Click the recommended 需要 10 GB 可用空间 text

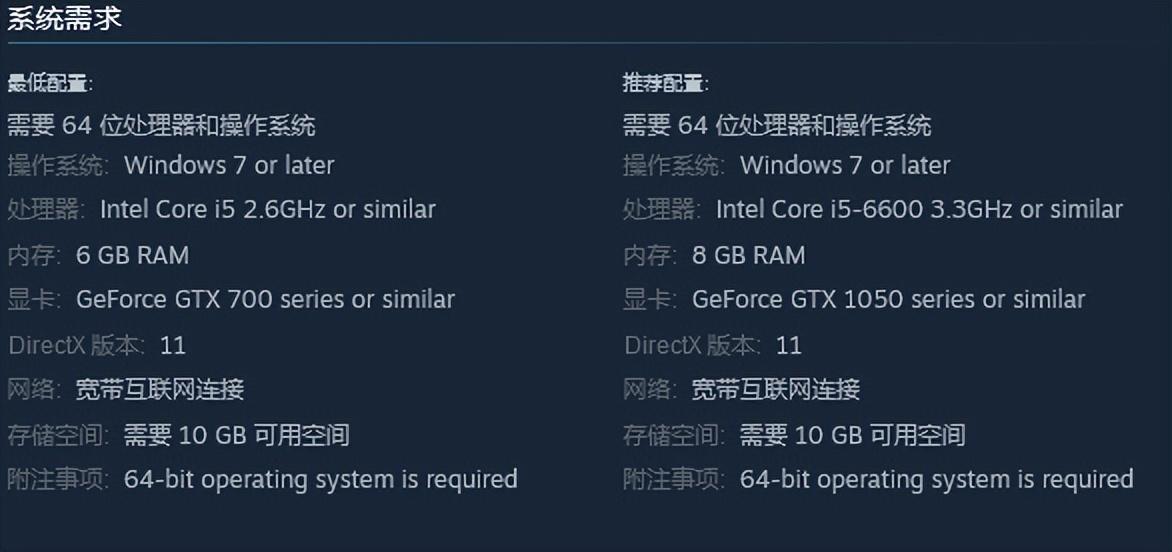(852, 435)
